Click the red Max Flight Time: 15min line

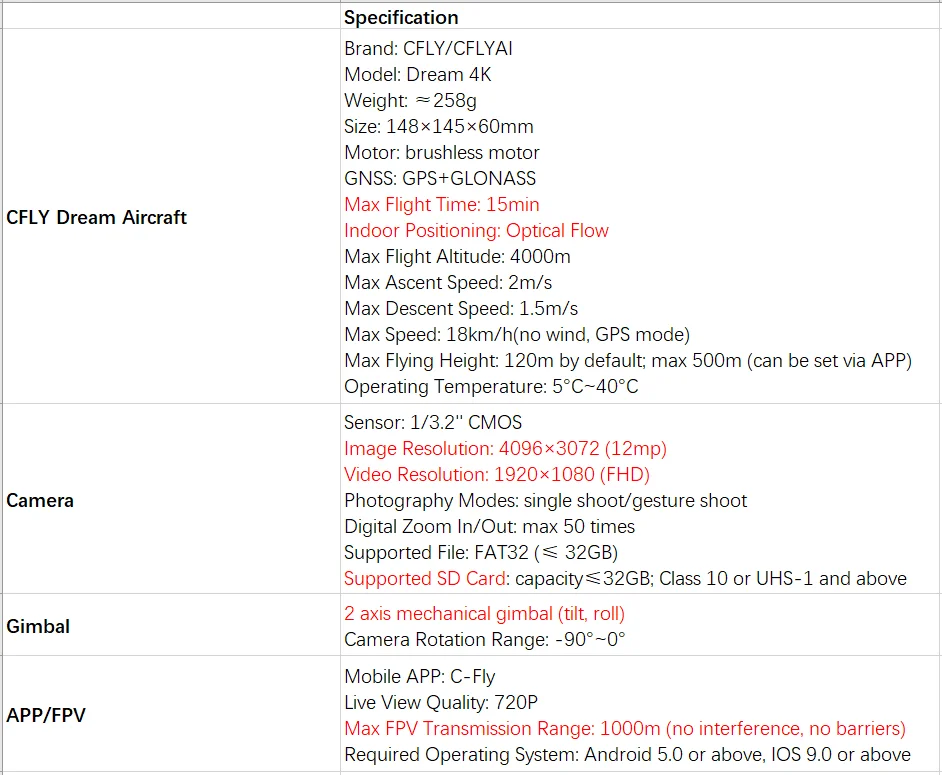[442, 204]
